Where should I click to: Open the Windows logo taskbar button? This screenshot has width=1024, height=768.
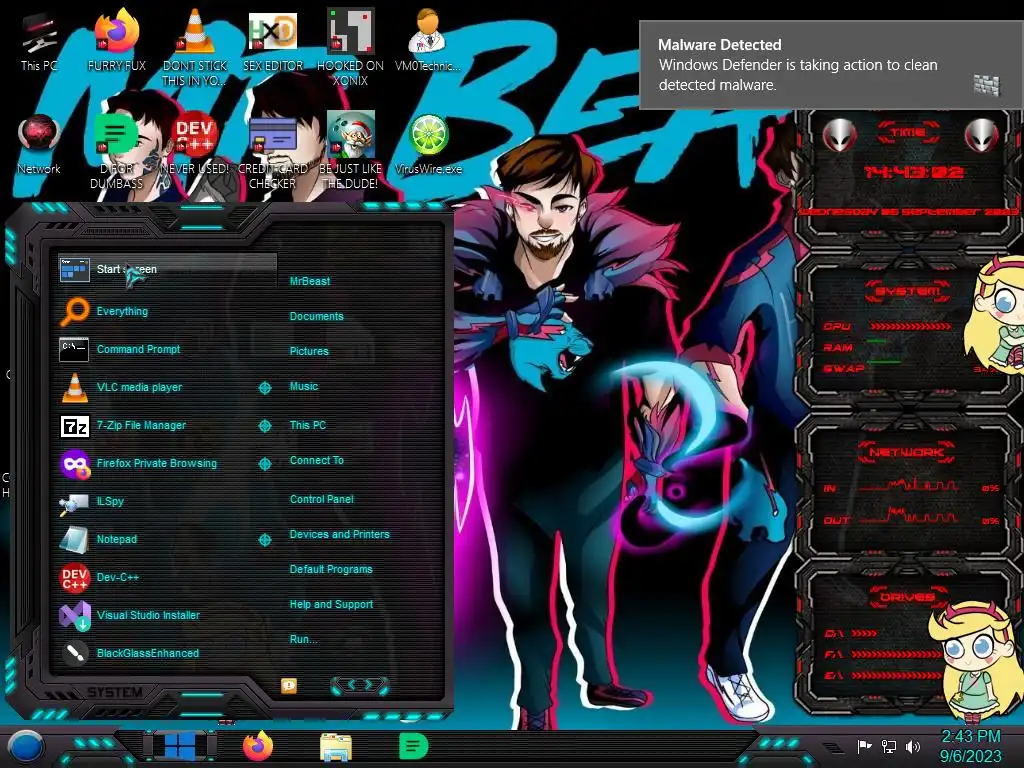(180, 746)
